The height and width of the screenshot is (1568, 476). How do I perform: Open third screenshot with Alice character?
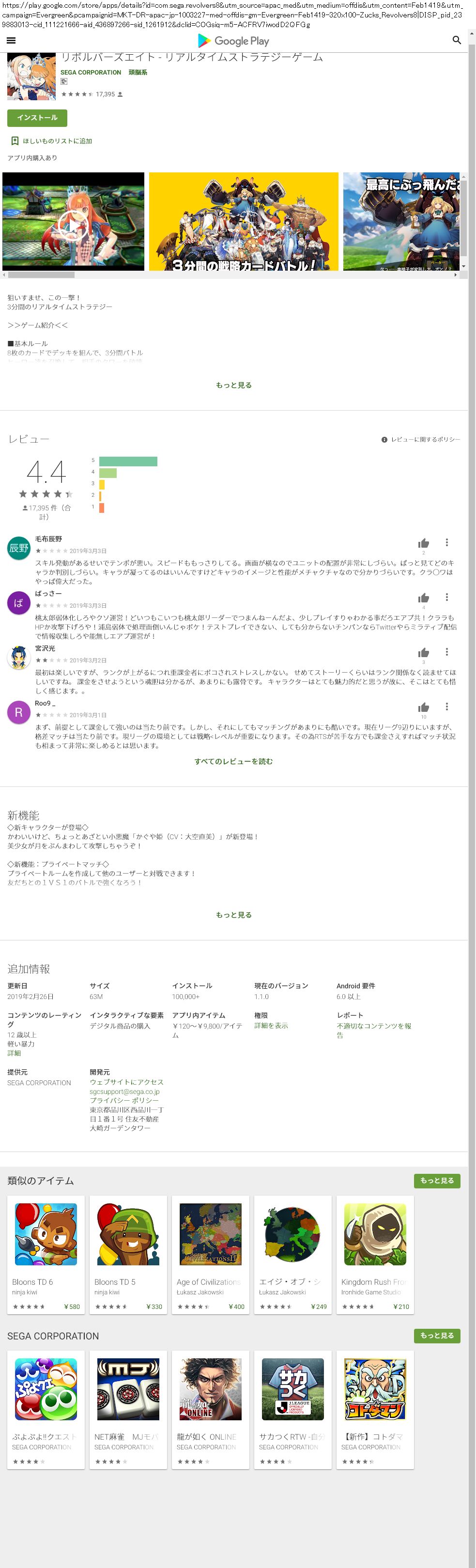point(401,222)
